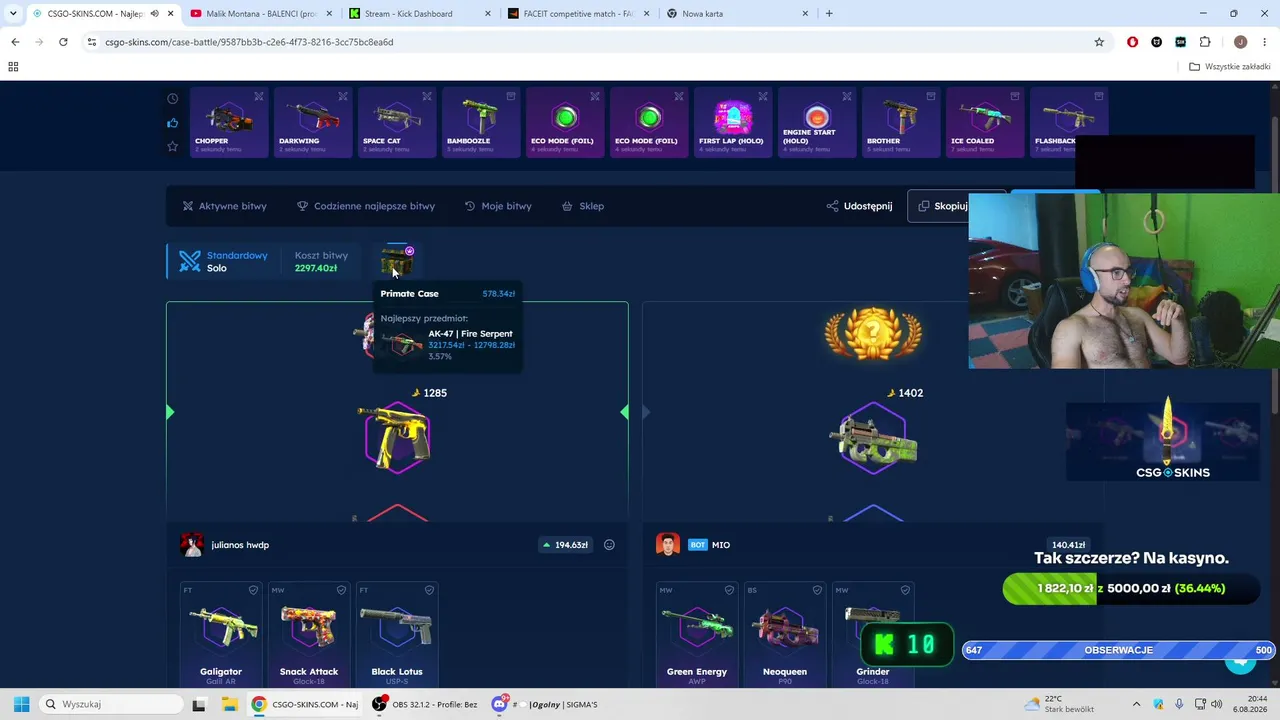Click the AK-47 Fire Serpent item in tooltip

[x=447, y=344]
